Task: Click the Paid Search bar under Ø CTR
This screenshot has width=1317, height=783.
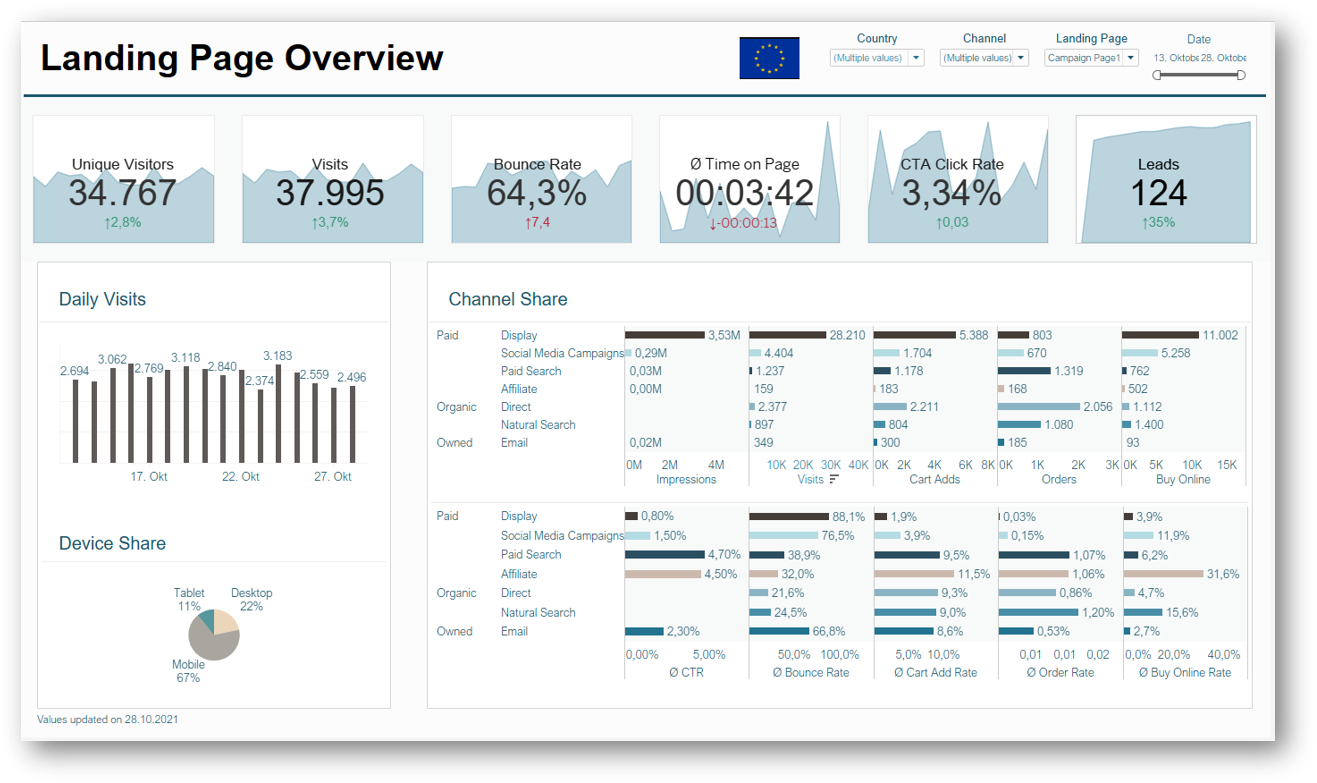Action: tap(664, 554)
